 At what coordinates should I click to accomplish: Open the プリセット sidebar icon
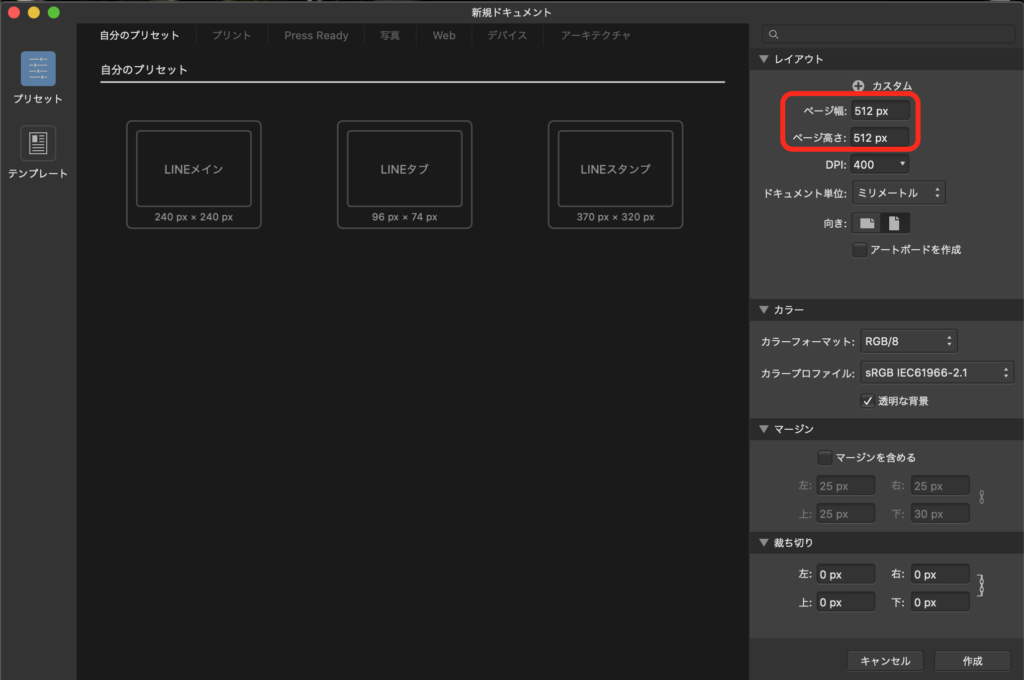coord(38,69)
